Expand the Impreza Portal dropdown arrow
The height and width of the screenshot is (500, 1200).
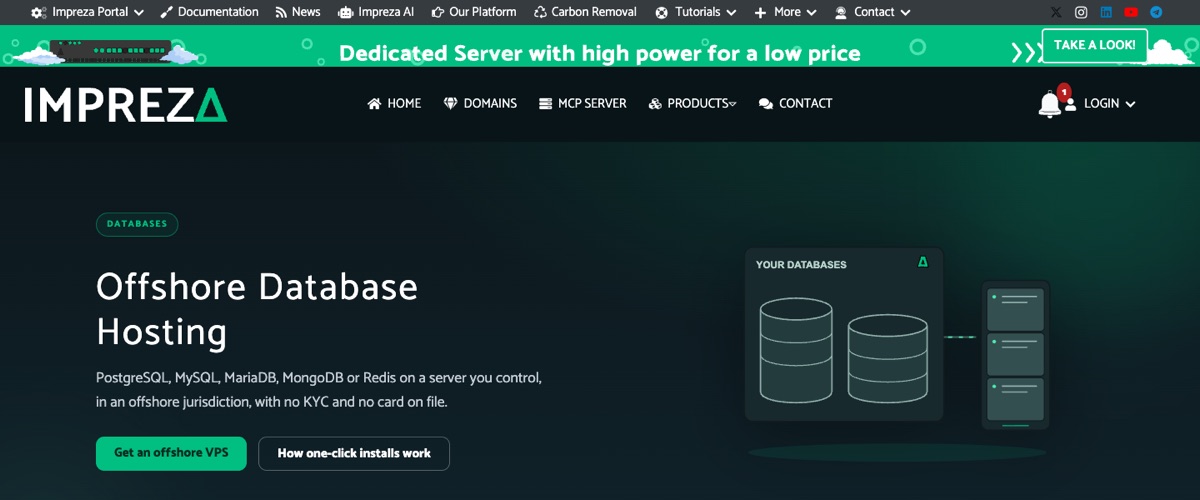click(138, 13)
